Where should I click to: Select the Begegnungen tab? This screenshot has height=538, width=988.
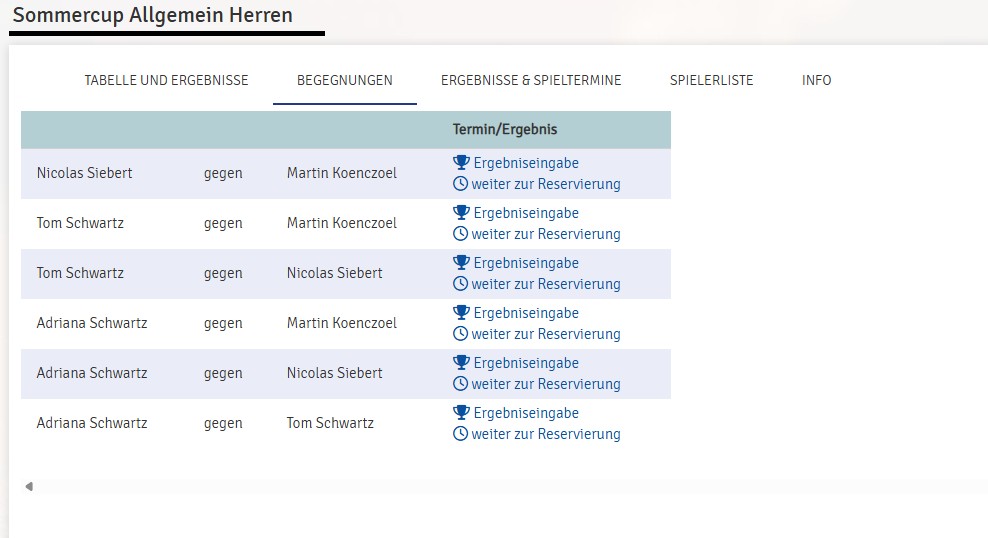click(345, 81)
